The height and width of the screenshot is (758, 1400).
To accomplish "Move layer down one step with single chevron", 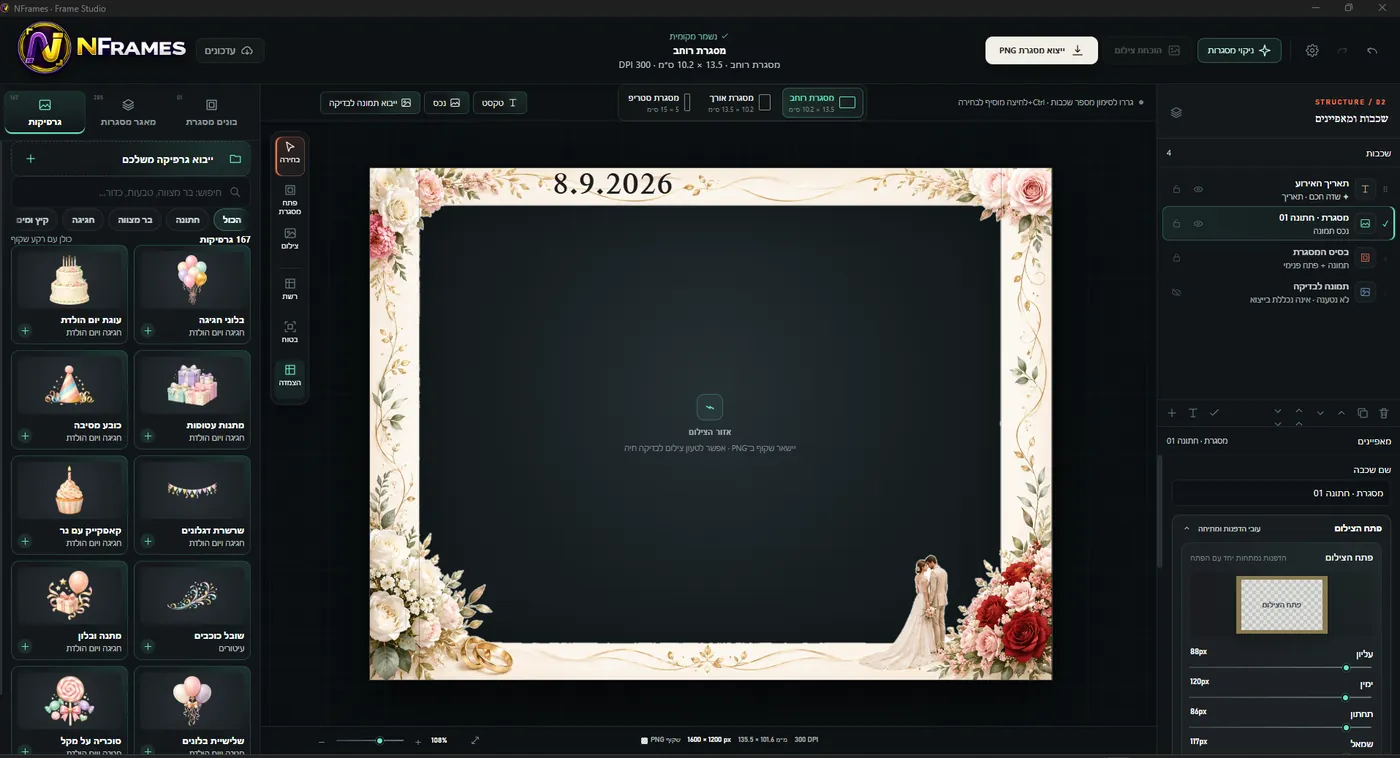I will 1320,413.
